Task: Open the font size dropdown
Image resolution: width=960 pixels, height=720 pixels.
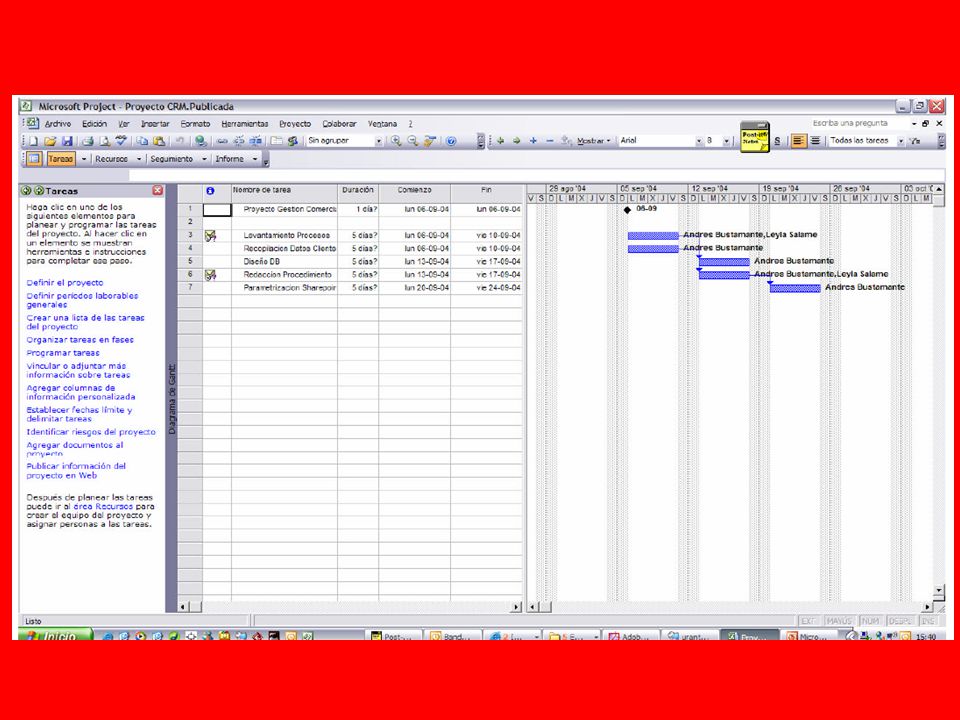Action: 727,141
